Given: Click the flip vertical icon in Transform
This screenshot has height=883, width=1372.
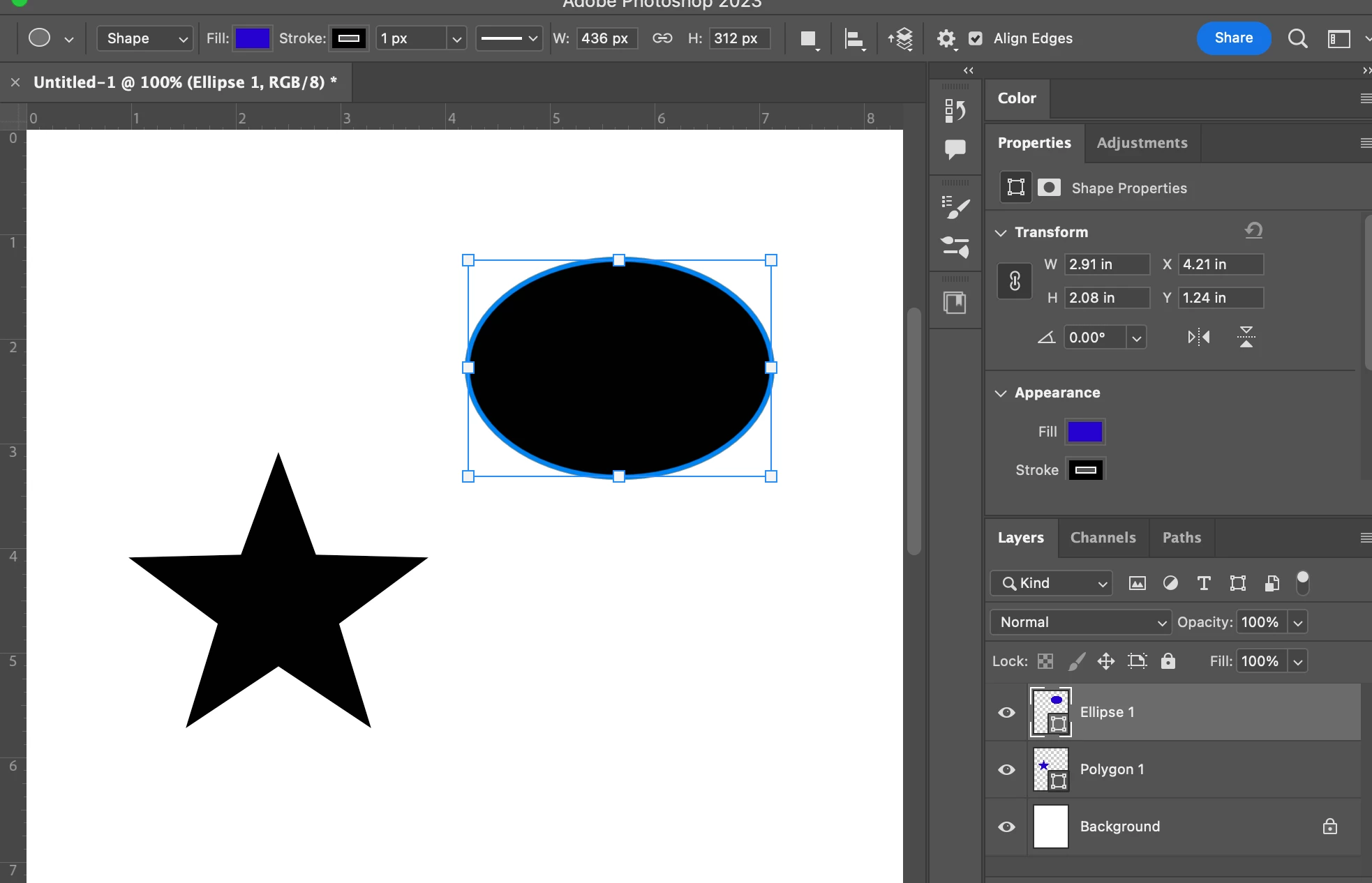Looking at the screenshot, I should click(1246, 338).
